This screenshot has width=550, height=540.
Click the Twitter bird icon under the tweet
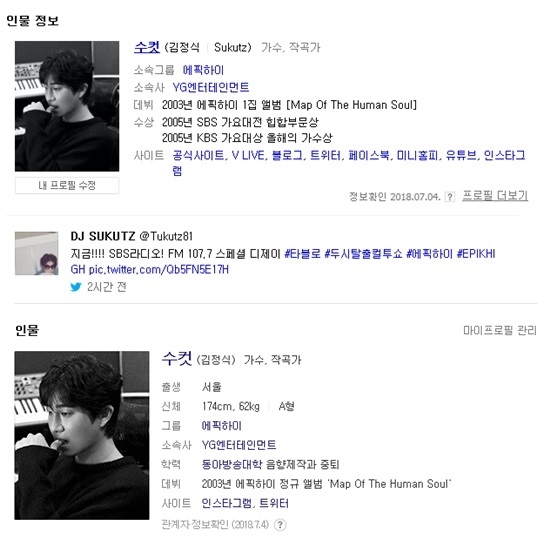tap(76, 287)
